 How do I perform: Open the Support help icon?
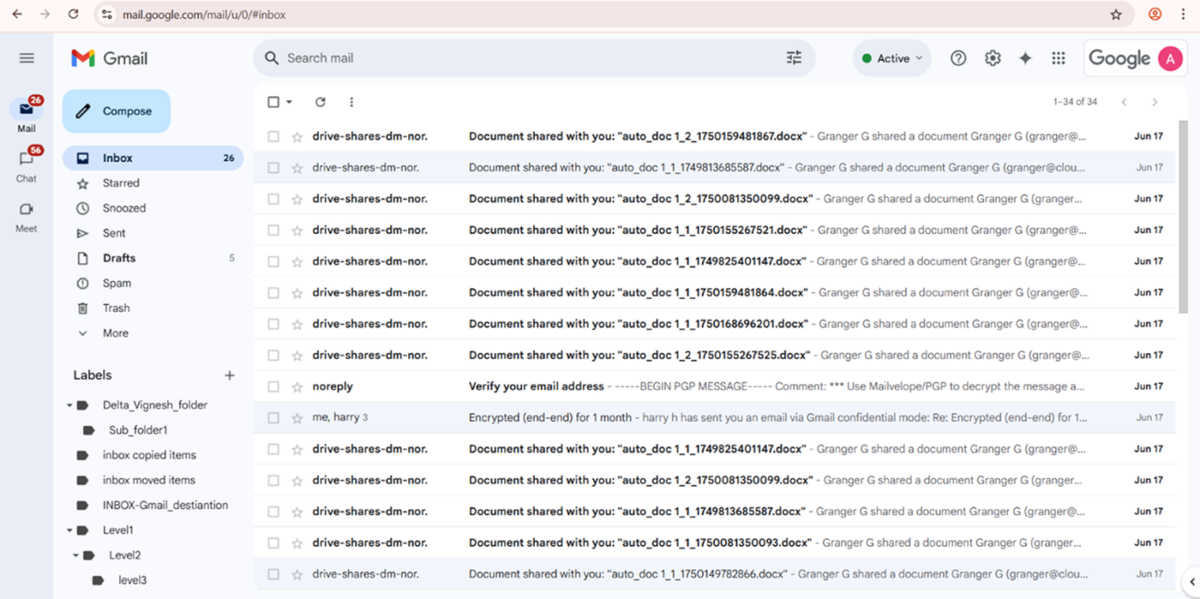pyautogui.click(x=958, y=58)
